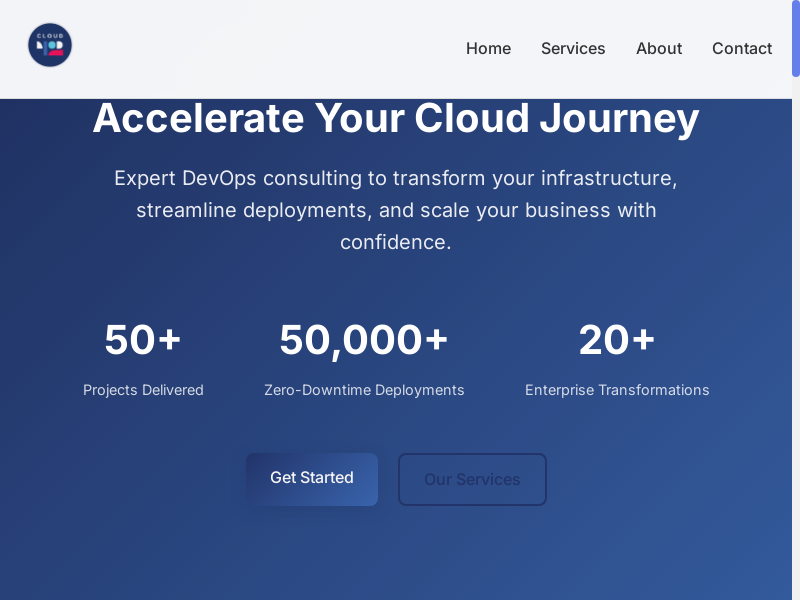This screenshot has height=600, width=800.
Task: Click the 50,000+ deployments statistic
Action: (364, 339)
